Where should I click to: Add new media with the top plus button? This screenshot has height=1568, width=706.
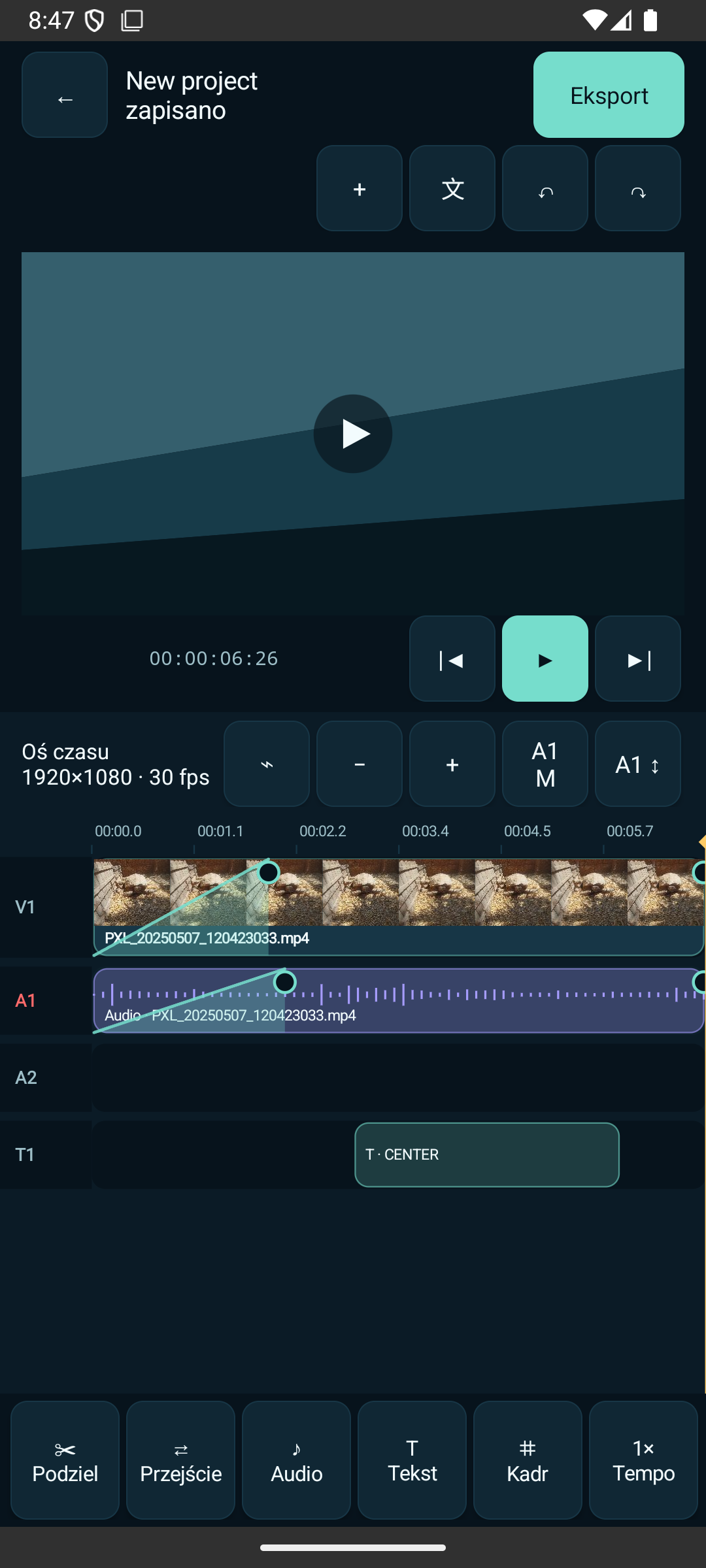pos(360,188)
